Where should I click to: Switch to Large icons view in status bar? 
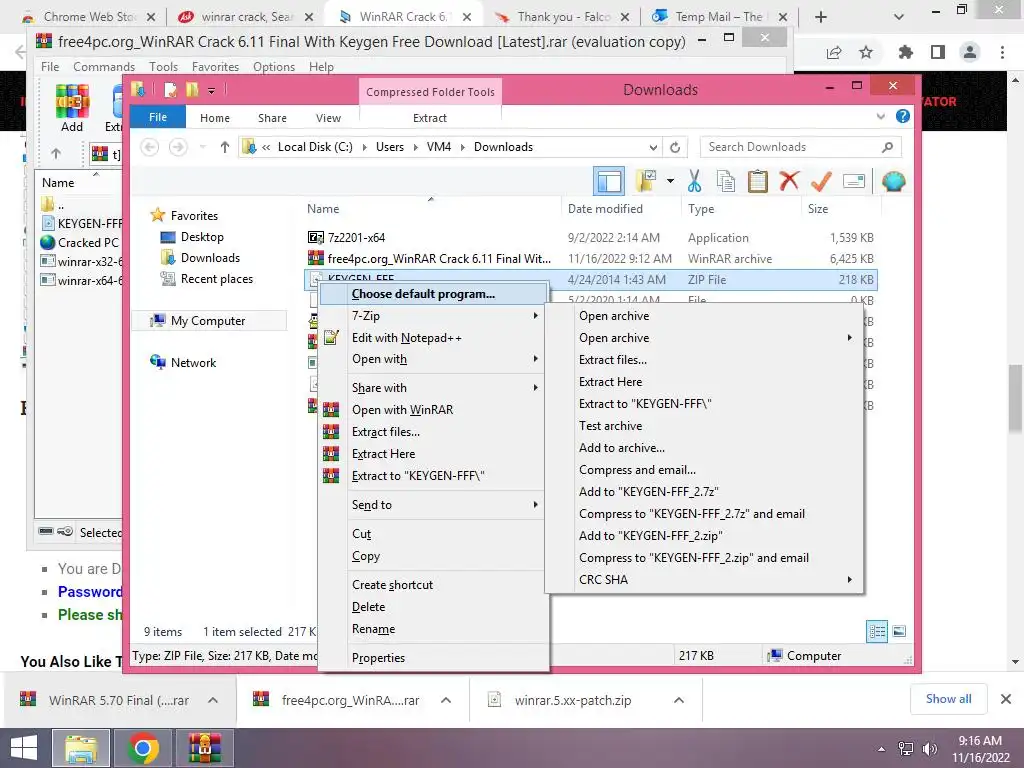click(899, 631)
